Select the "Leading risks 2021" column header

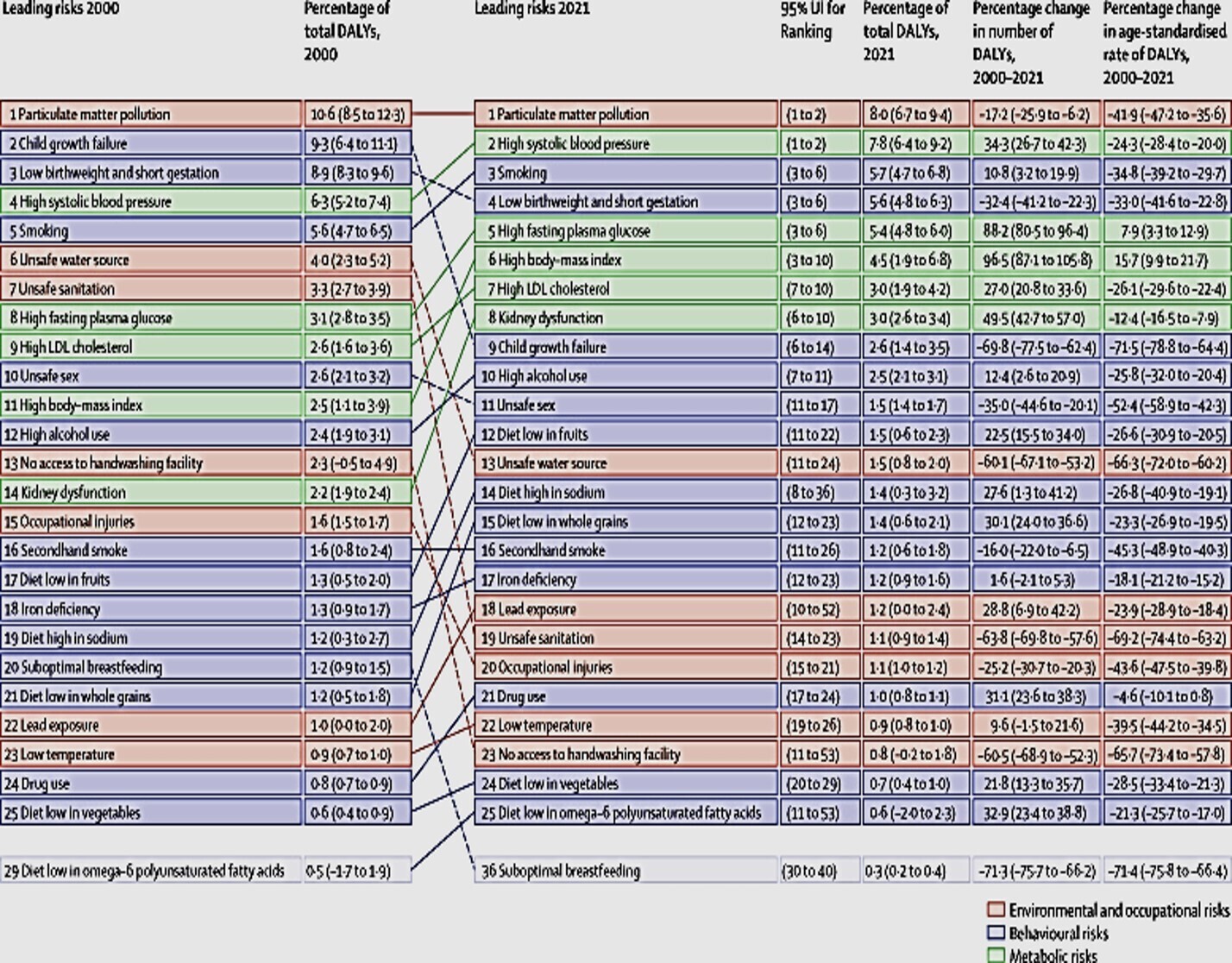[x=532, y=9]
